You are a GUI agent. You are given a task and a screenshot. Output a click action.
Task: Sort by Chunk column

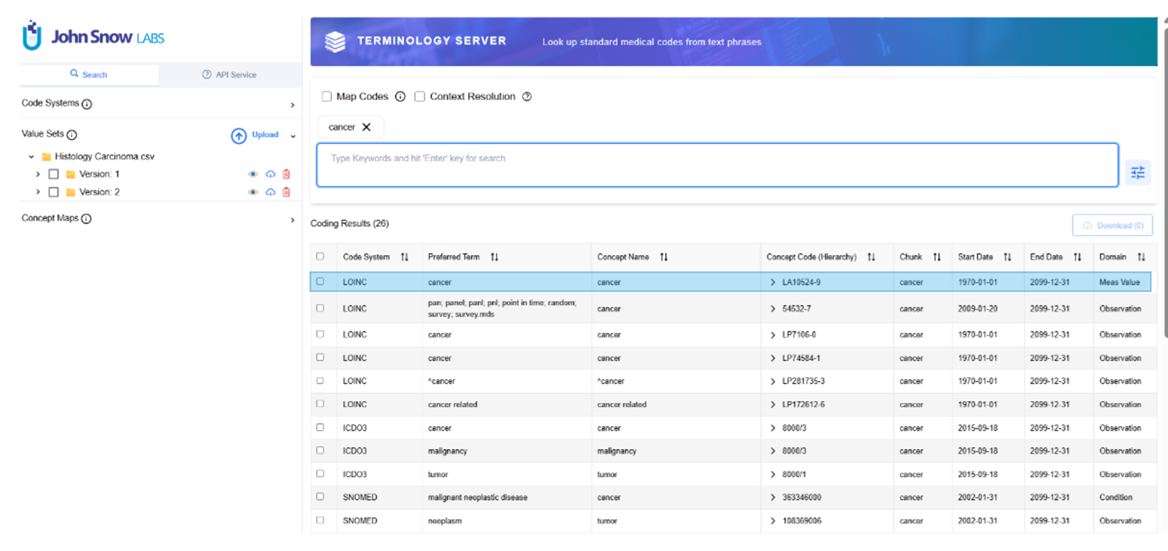coord(937,257)
